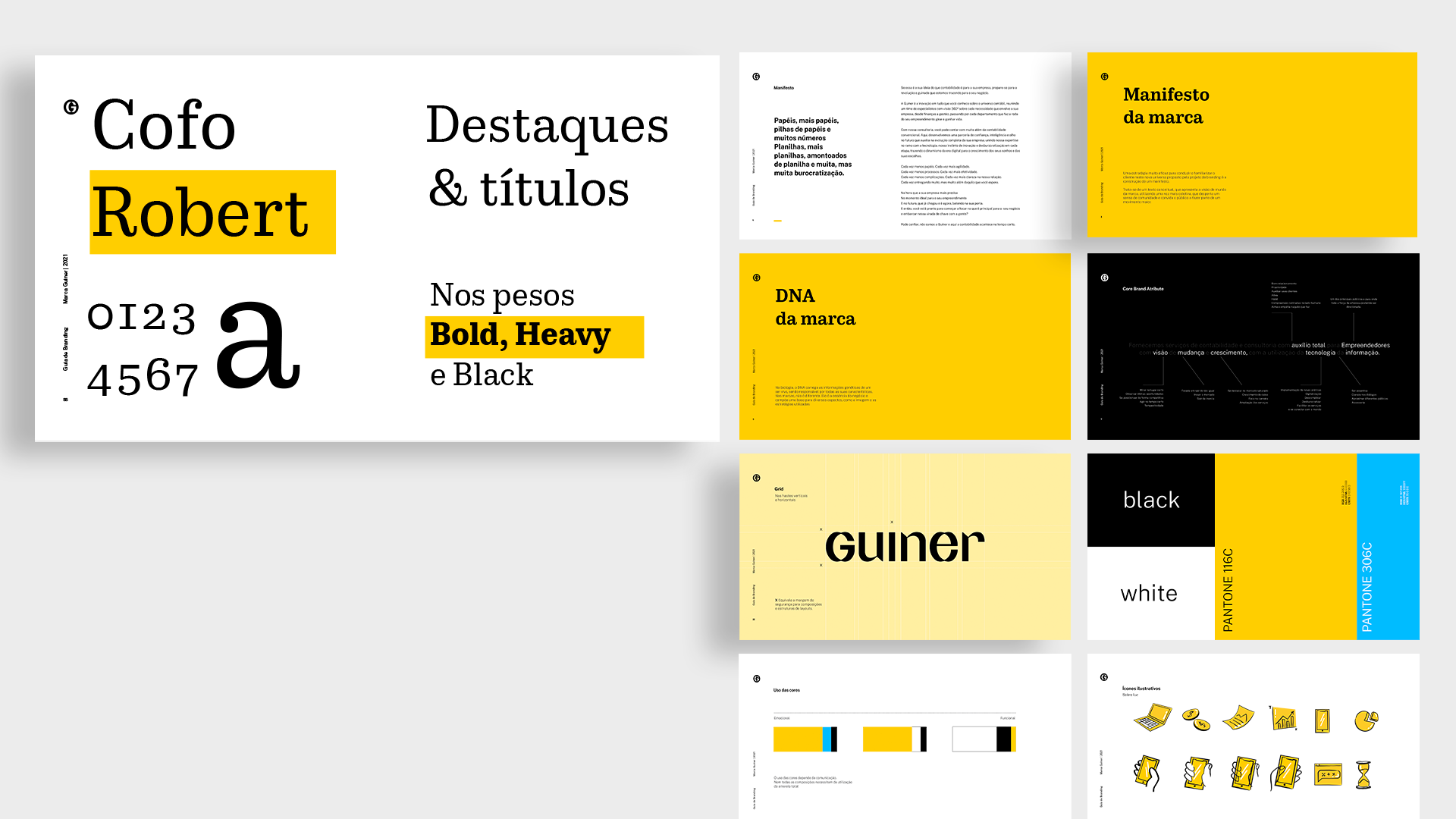Select the black color swatch
1456x819 pixels.
1151,500
